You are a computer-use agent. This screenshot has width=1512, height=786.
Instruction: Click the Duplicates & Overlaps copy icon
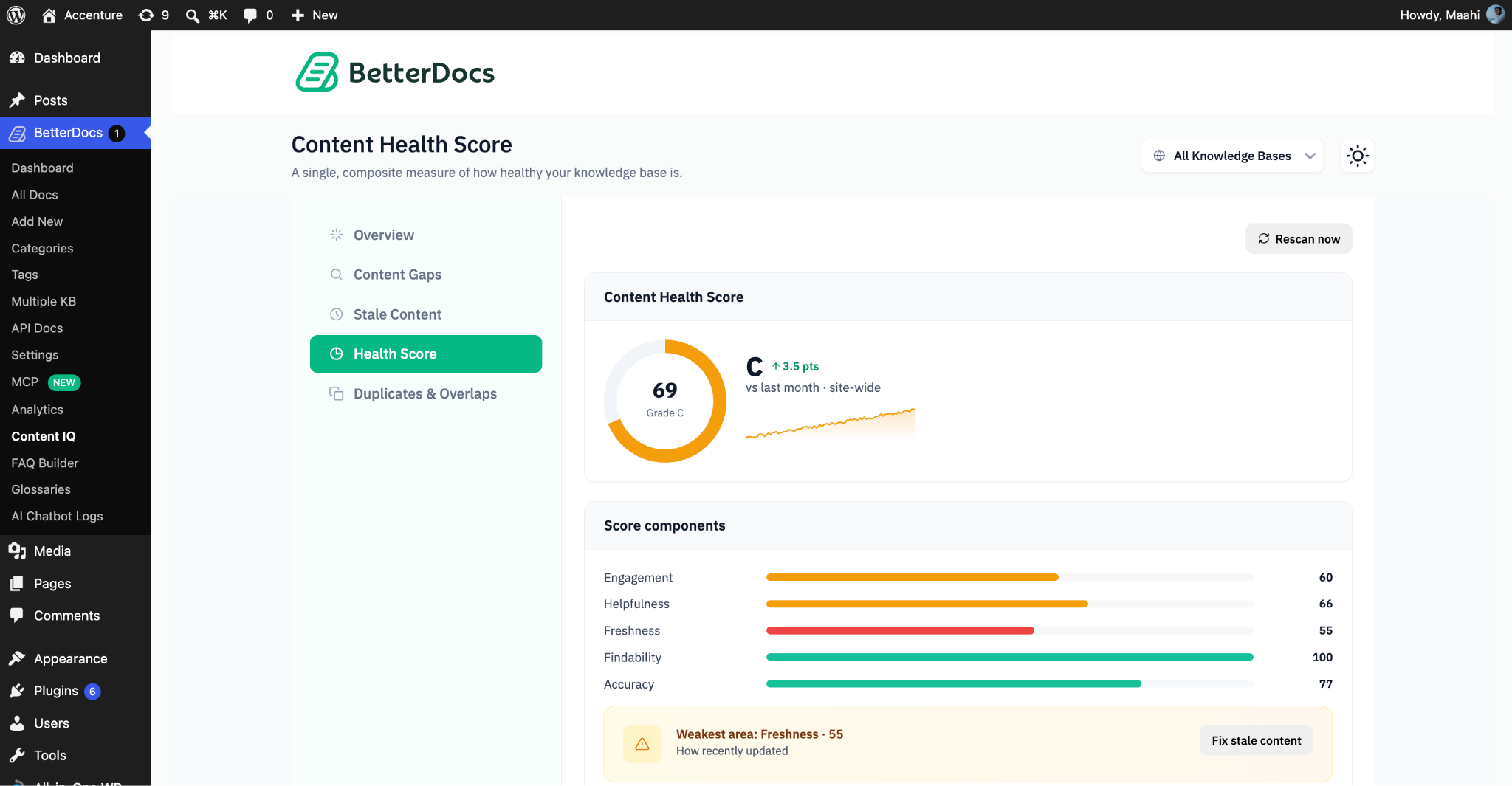click(336, 393)
